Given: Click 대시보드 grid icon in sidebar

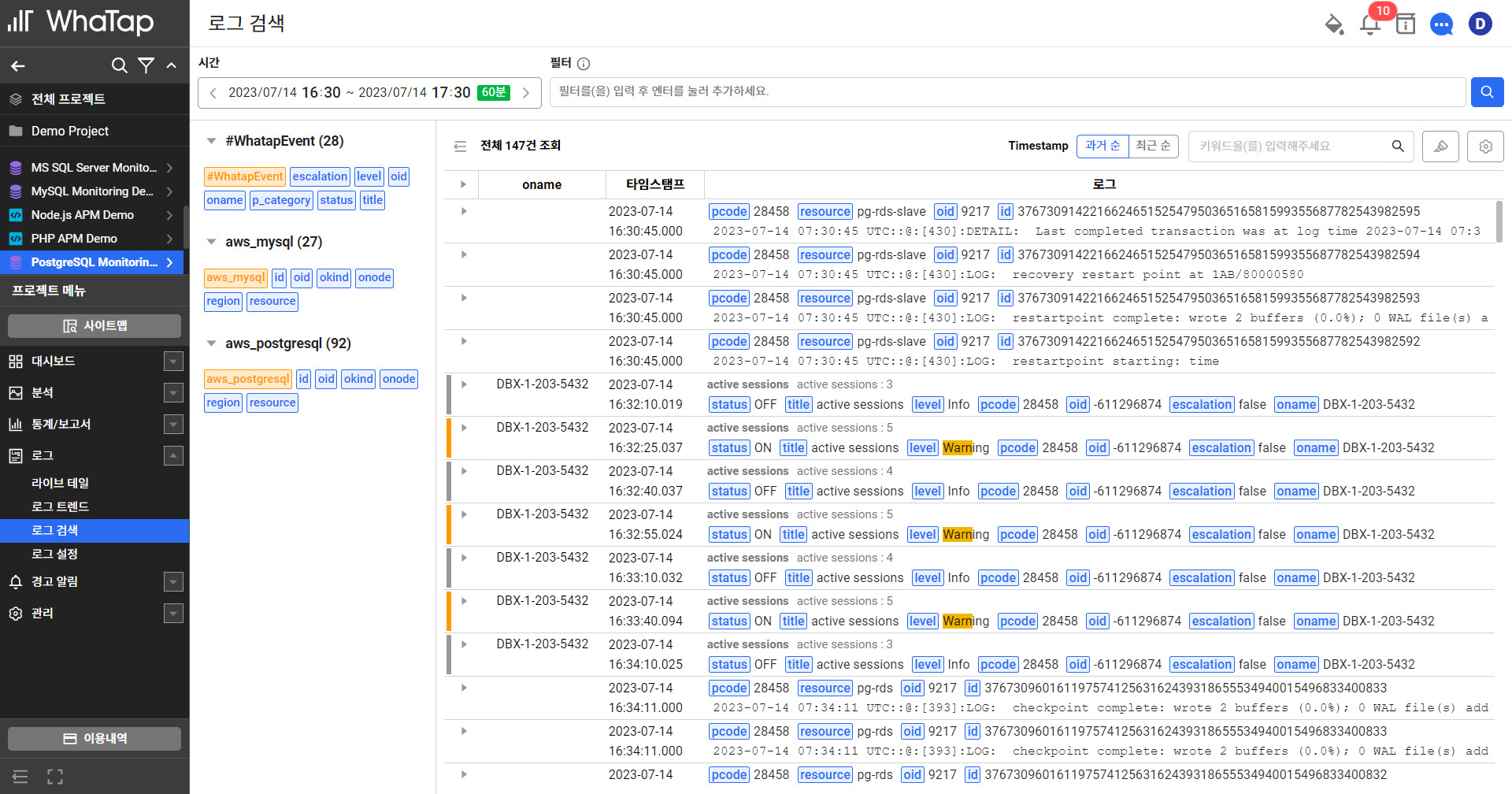Looking at the screenshot, I should pyautogui.click(x=16, y=362).
